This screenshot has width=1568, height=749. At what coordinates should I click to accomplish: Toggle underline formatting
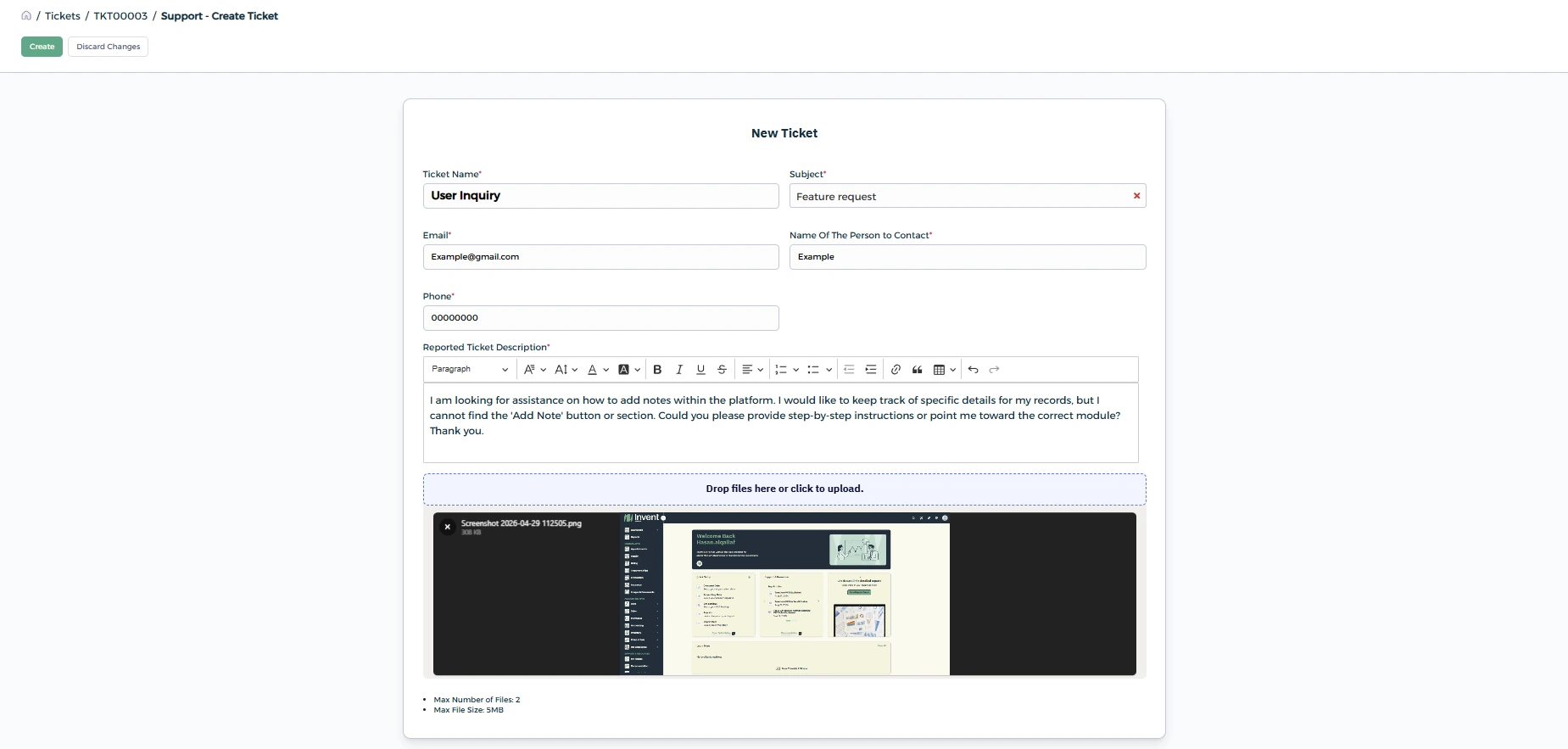tap(700, 370)
